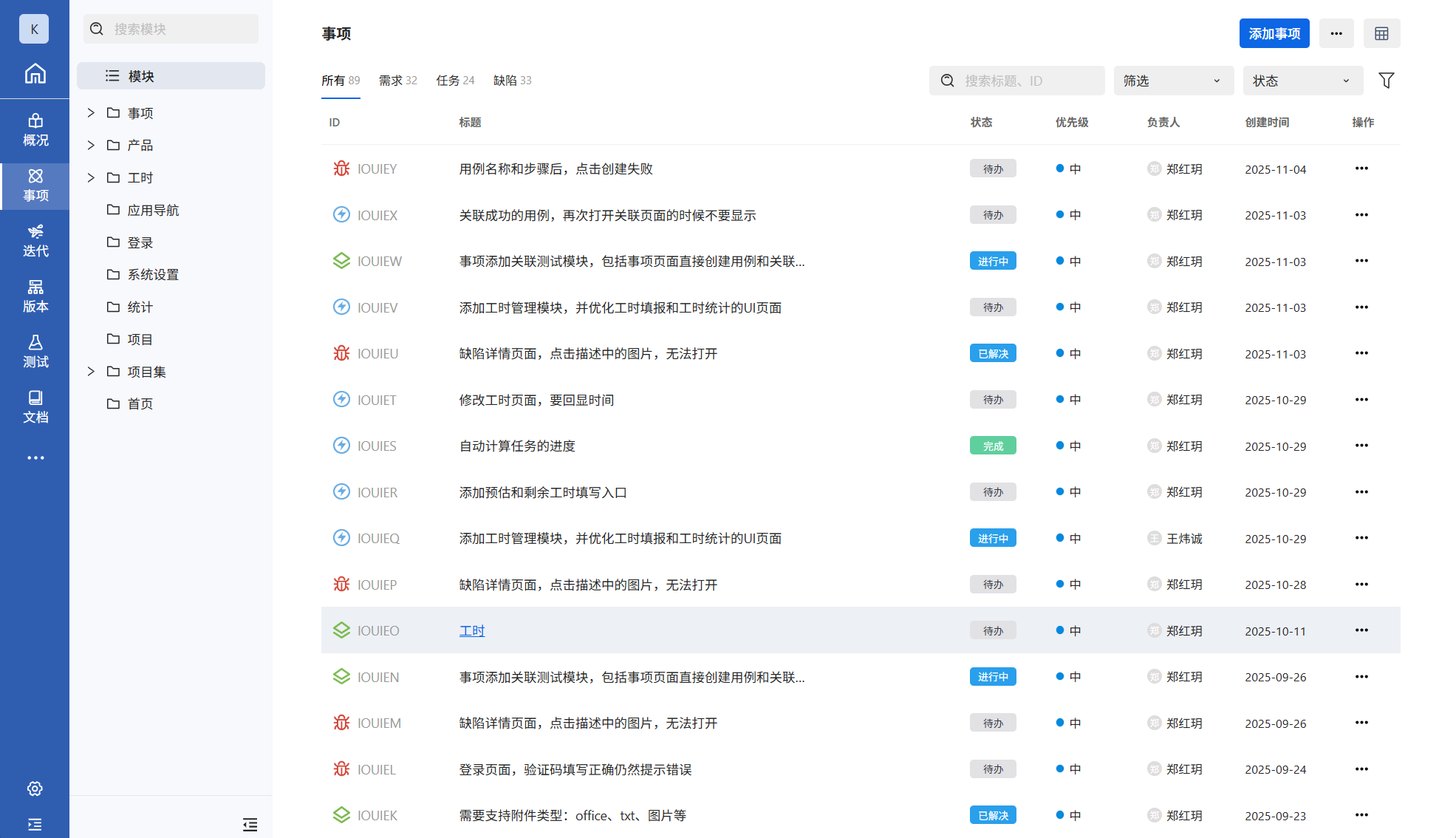1456x838 pixels.
Task: Open the 迭代 iteration section
Action: [35, 241]
